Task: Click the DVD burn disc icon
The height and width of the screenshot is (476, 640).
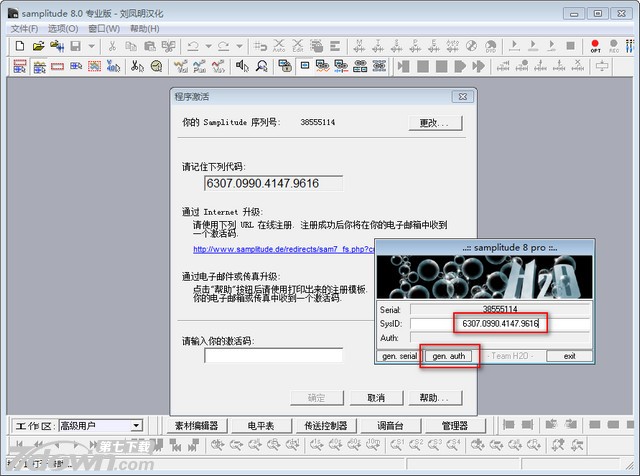Action: tap(491, 46)
